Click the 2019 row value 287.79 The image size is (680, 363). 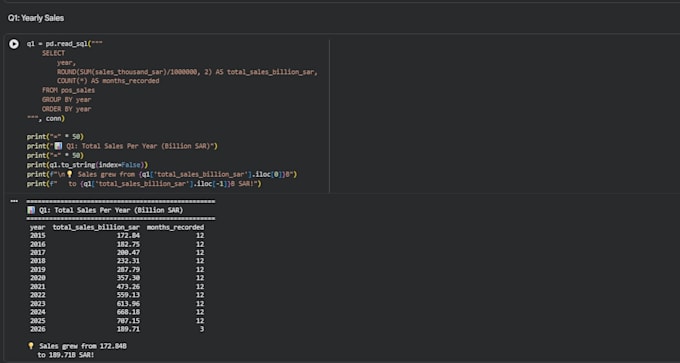click(x=128, y=270)
